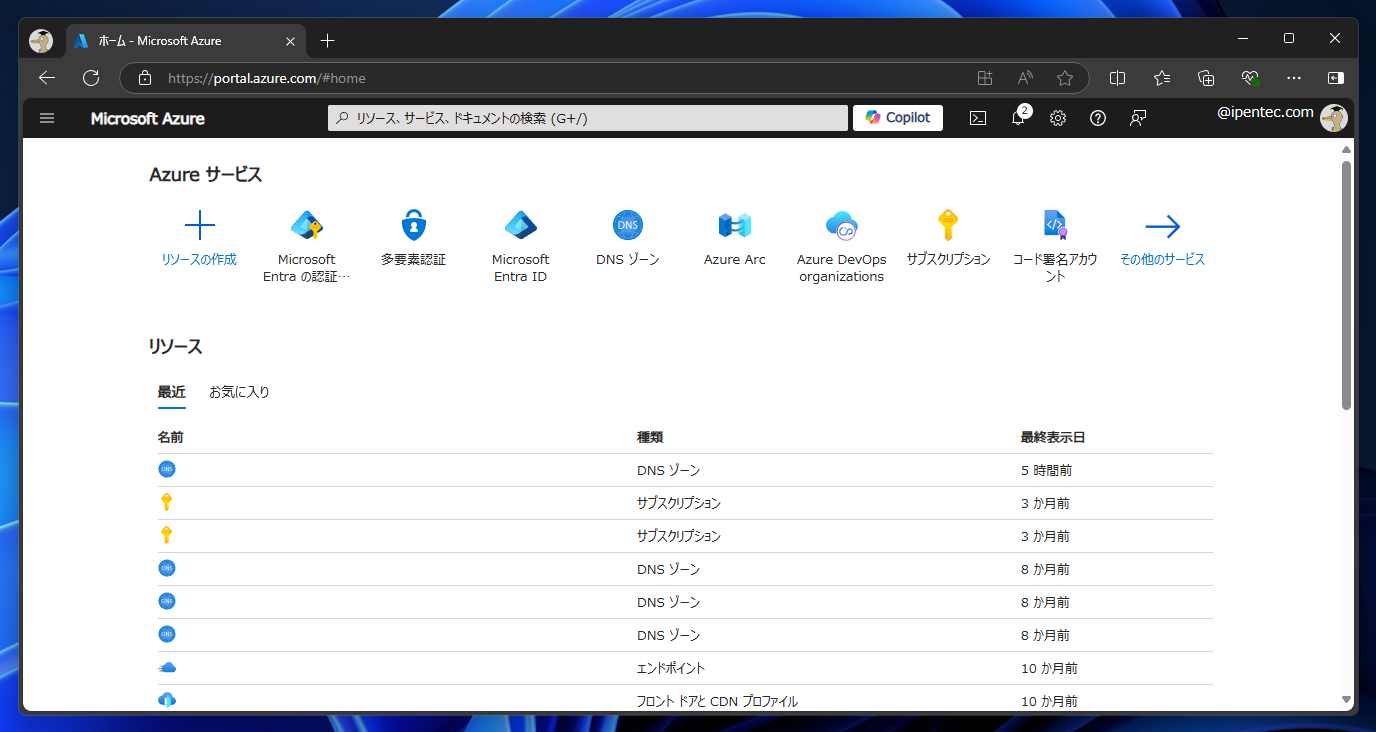Open the portal settings gear
1376x732 pixels.
point(1057,117)
